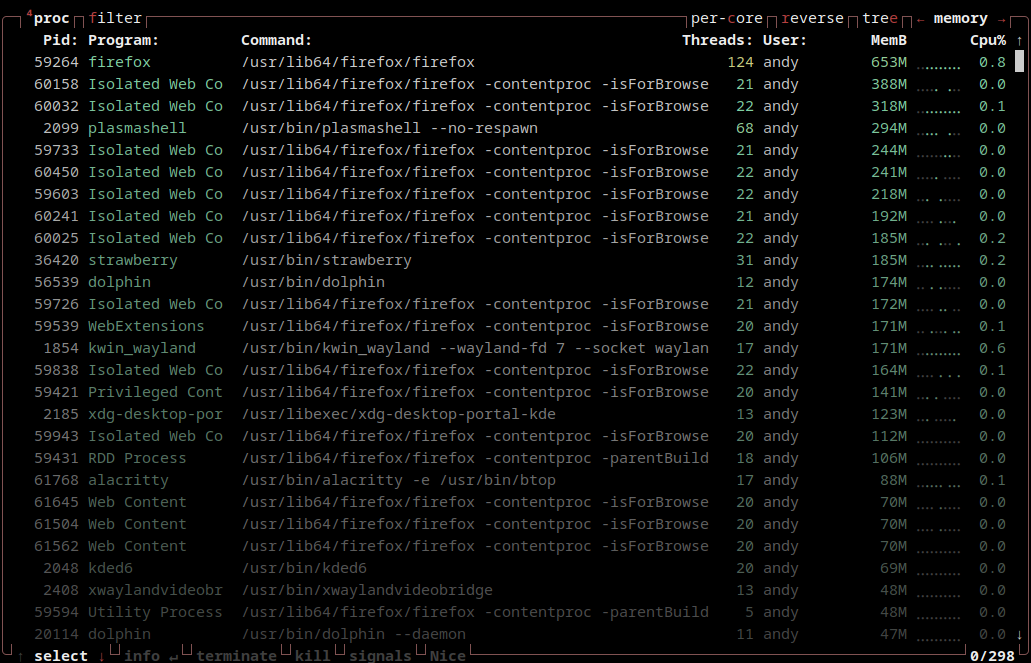Click the Pid: column header

point(60,40)
